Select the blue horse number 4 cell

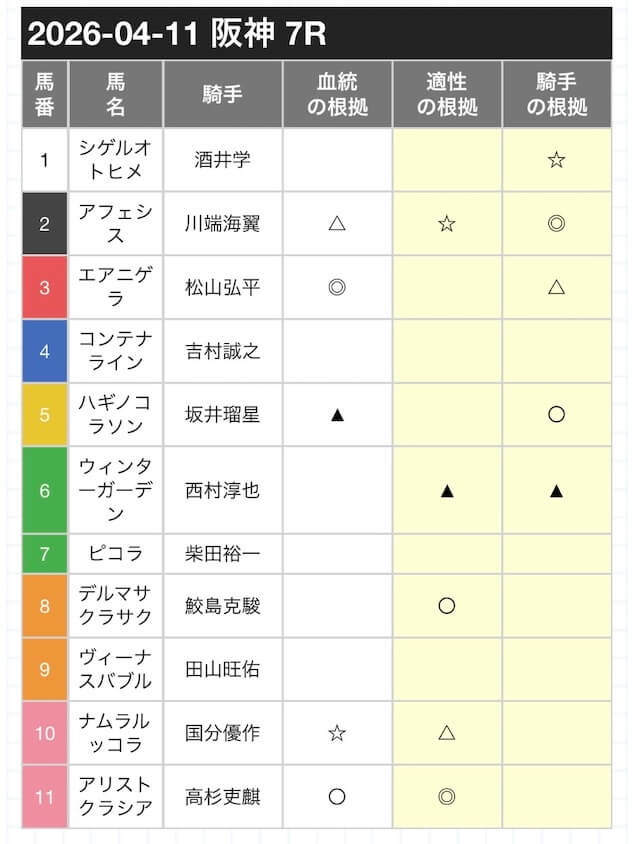[45, 351]
